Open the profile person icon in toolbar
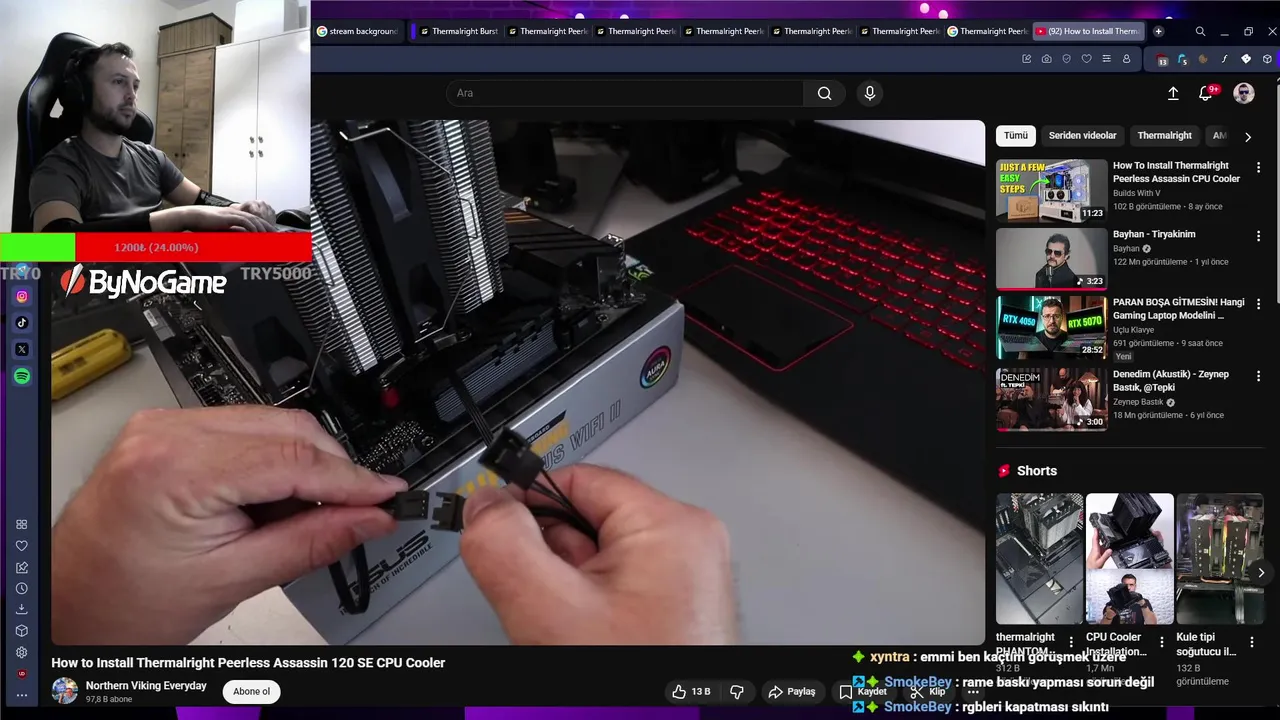 (x=1126, y=59)
